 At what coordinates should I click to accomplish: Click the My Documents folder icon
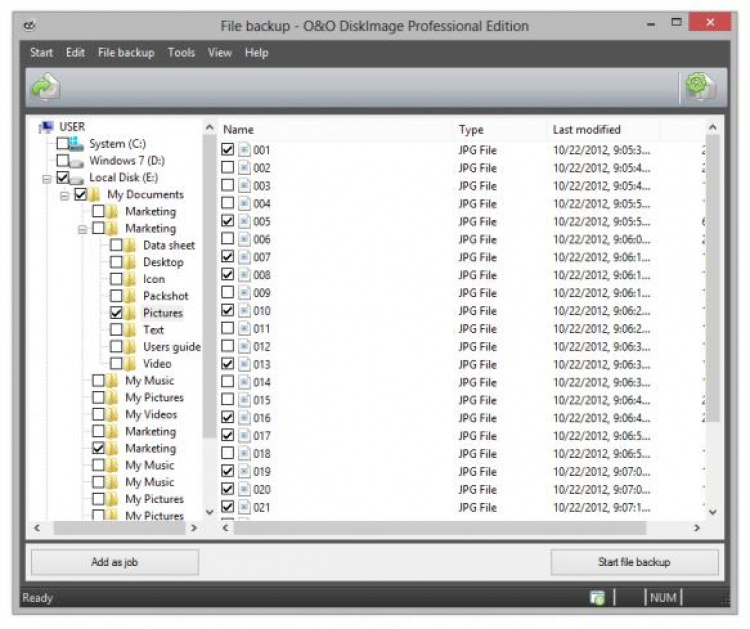[x=94, y=195]
